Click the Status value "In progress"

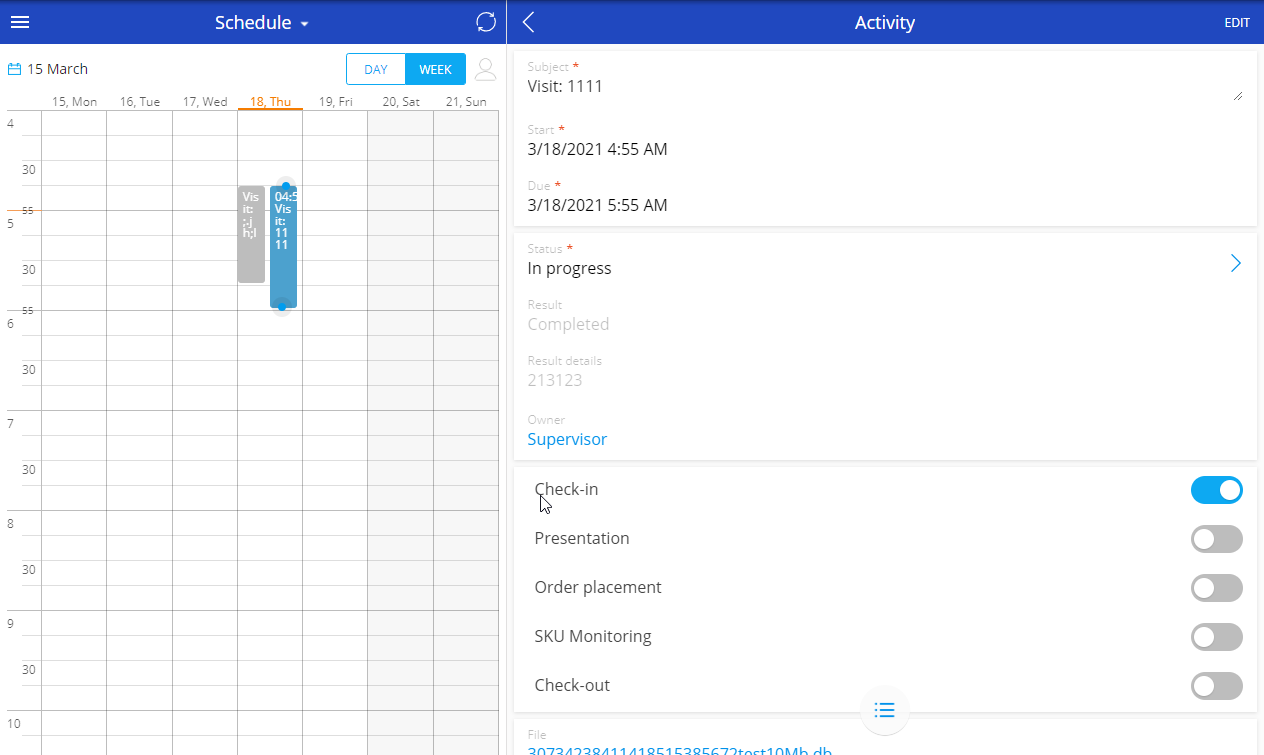click(569, 268)
